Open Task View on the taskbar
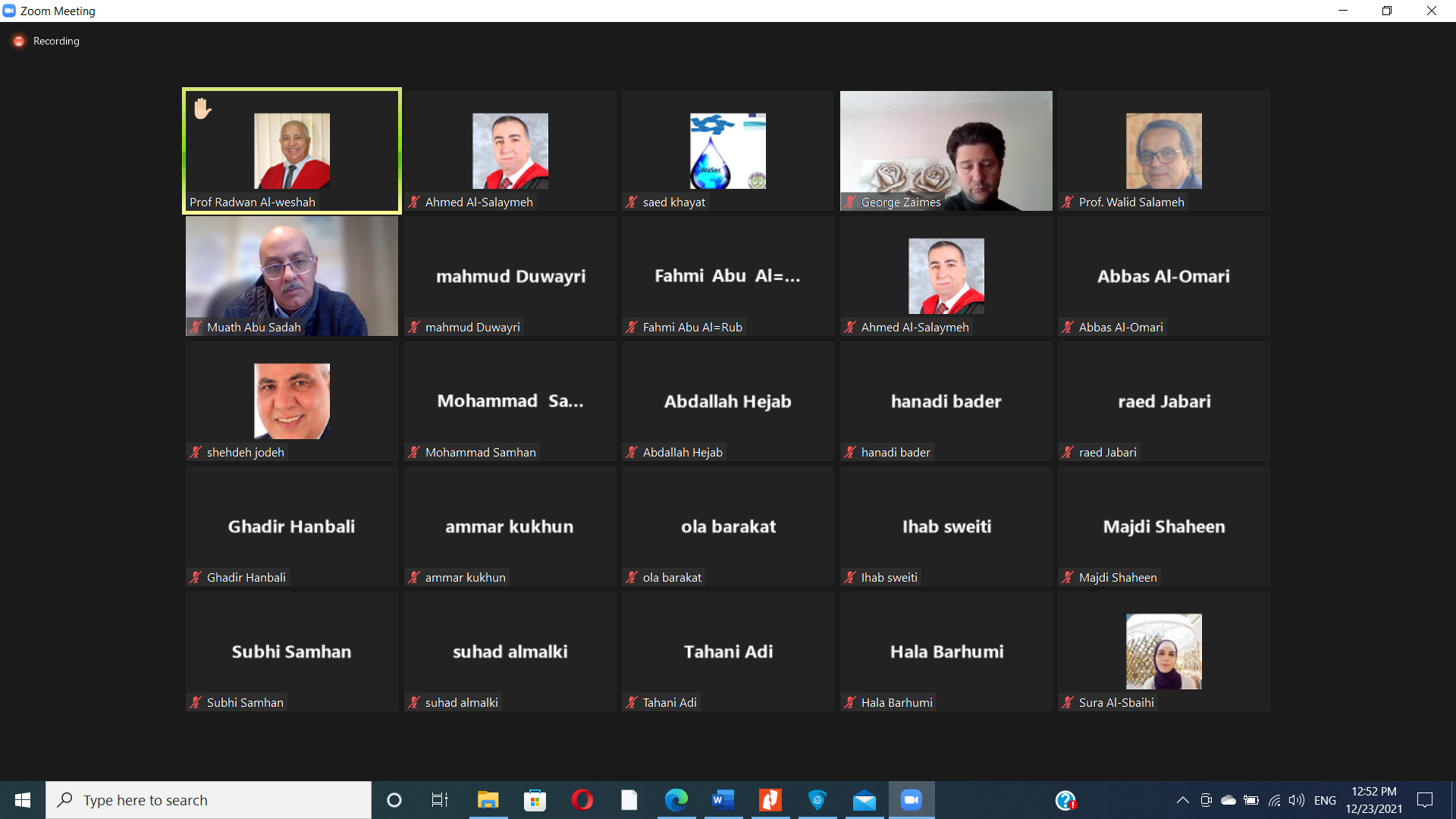The image size is (1456, 819). [x=440, y=800]
